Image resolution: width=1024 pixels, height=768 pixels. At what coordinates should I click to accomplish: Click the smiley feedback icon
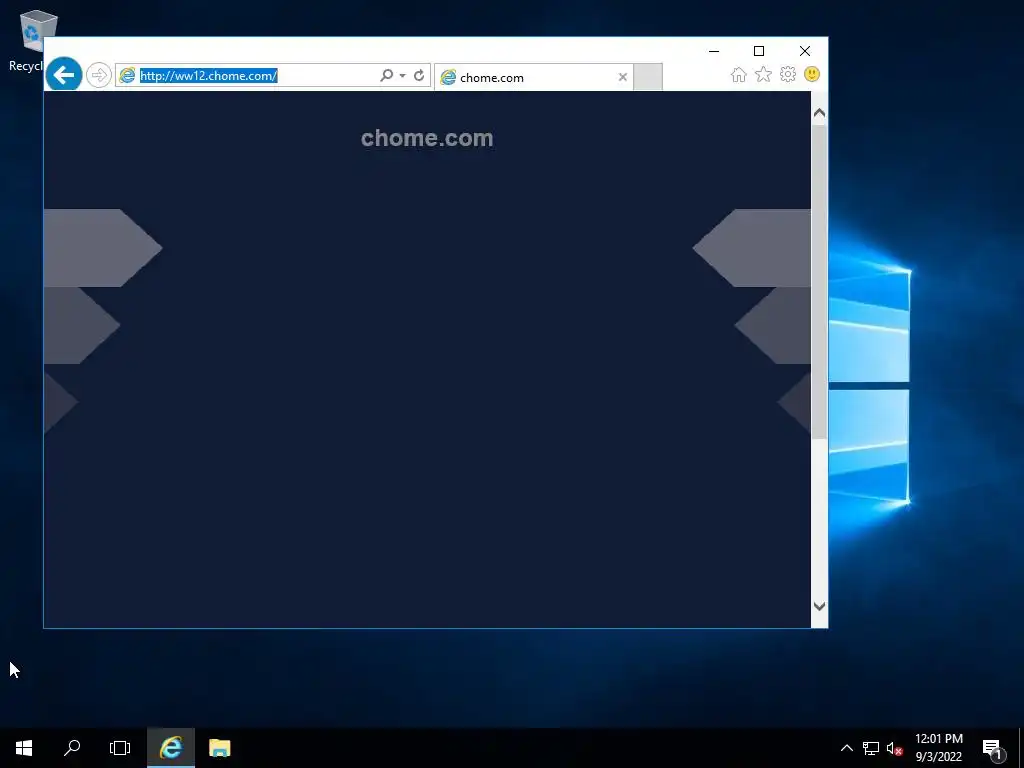(812, 74)
